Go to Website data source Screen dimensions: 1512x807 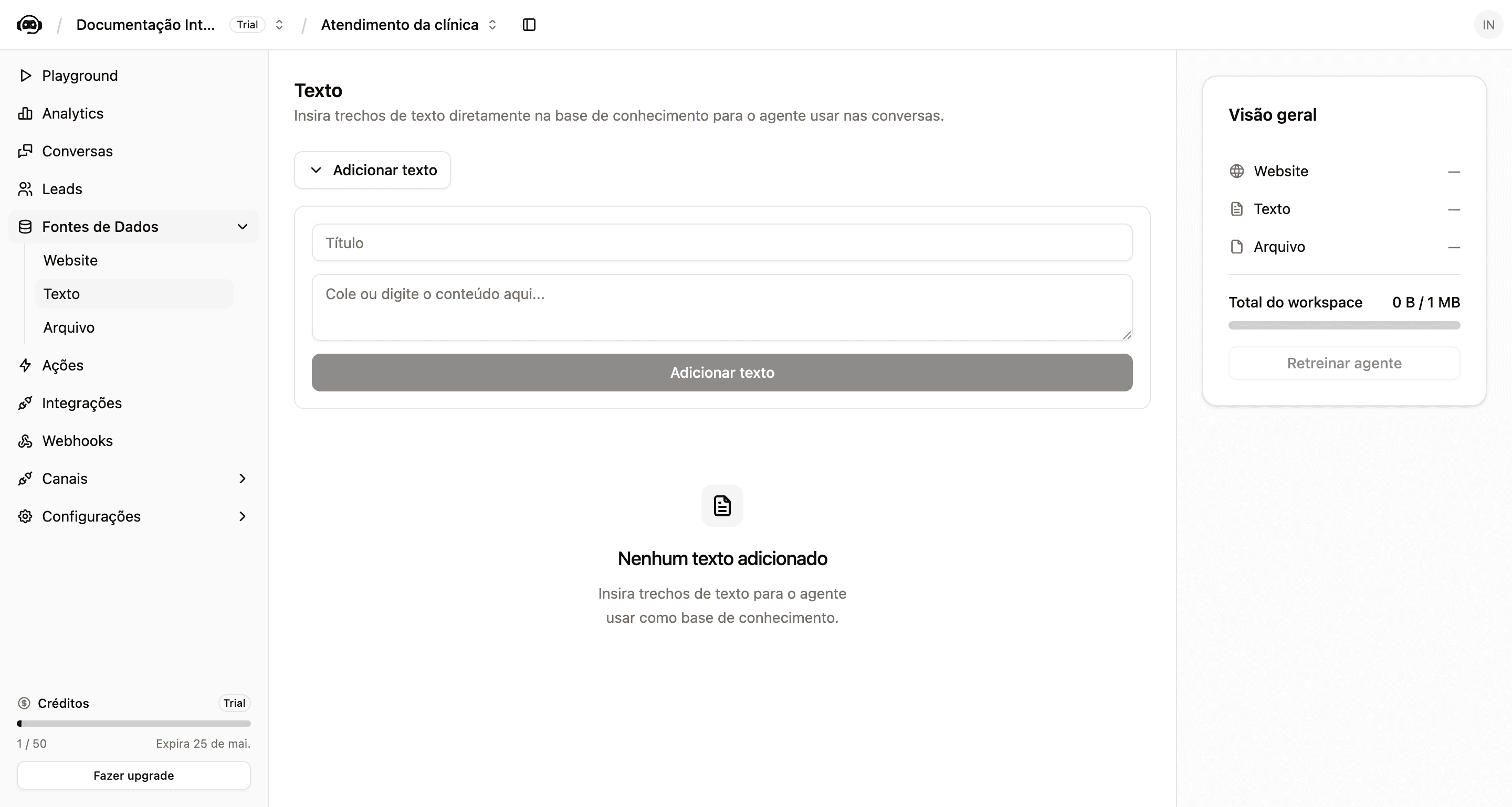pos(70,260)
